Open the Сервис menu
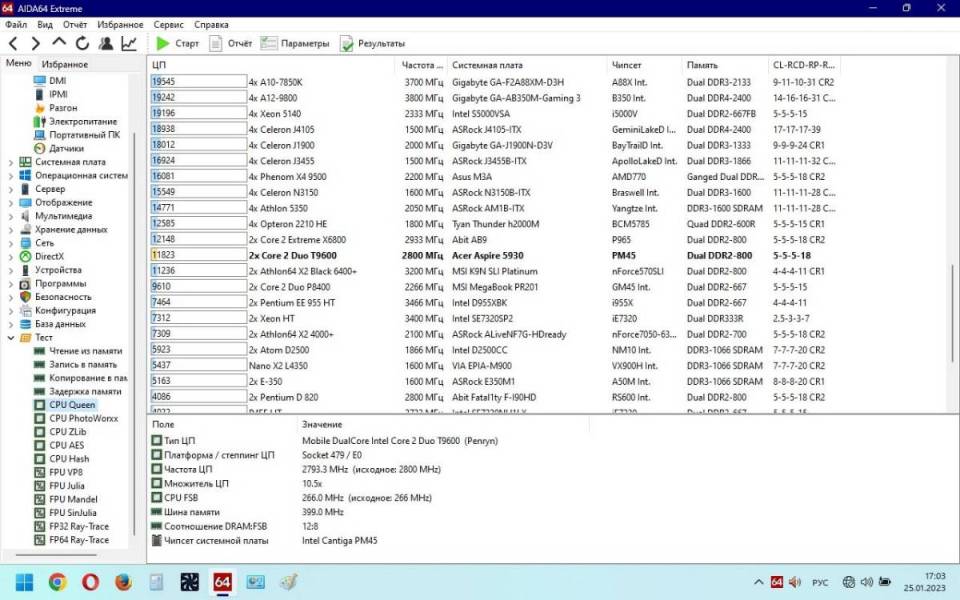This screenshot has width=960, height=600. coord(168,24)
